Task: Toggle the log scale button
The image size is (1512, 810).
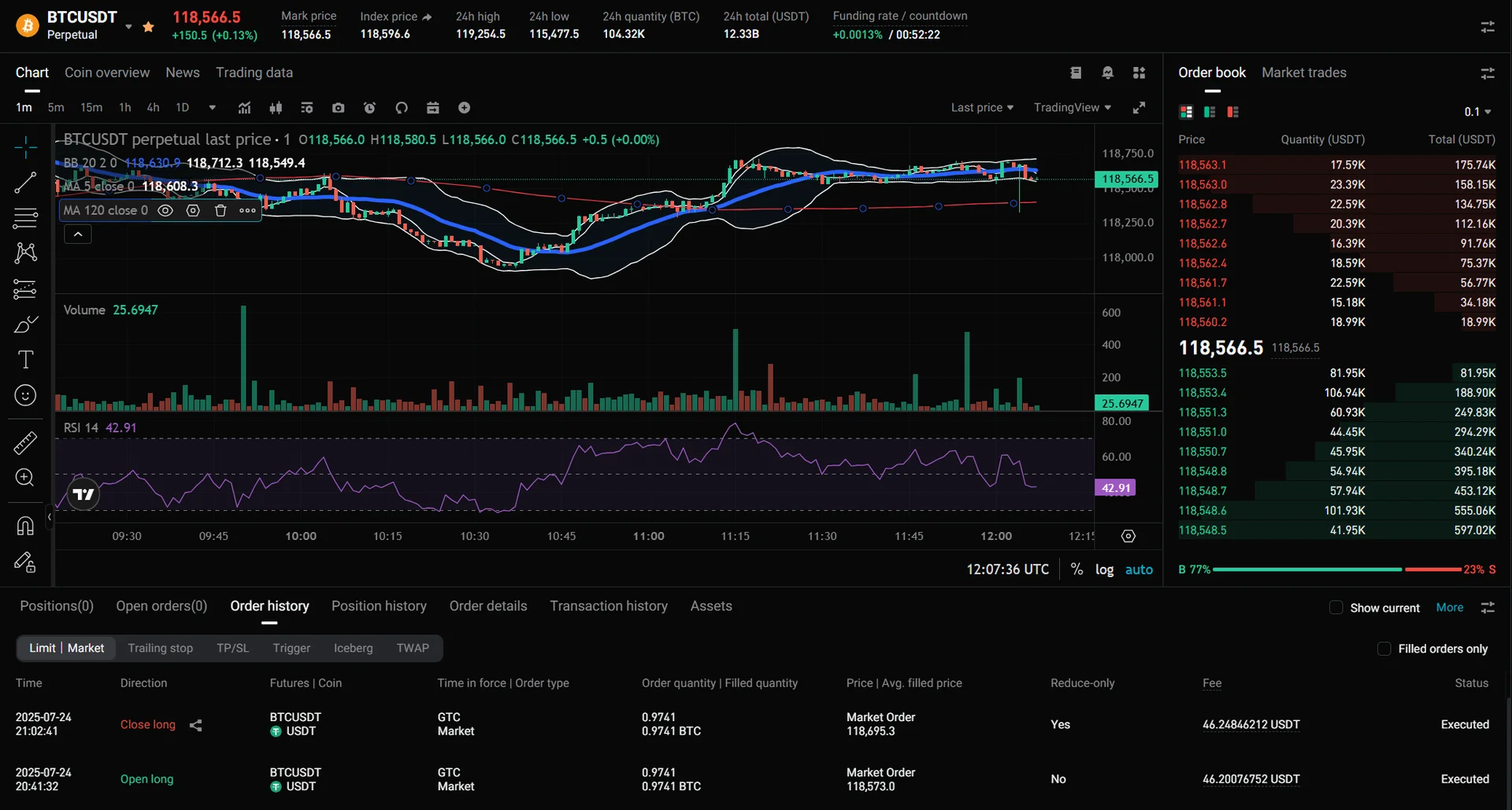Action: point(1104,569)
